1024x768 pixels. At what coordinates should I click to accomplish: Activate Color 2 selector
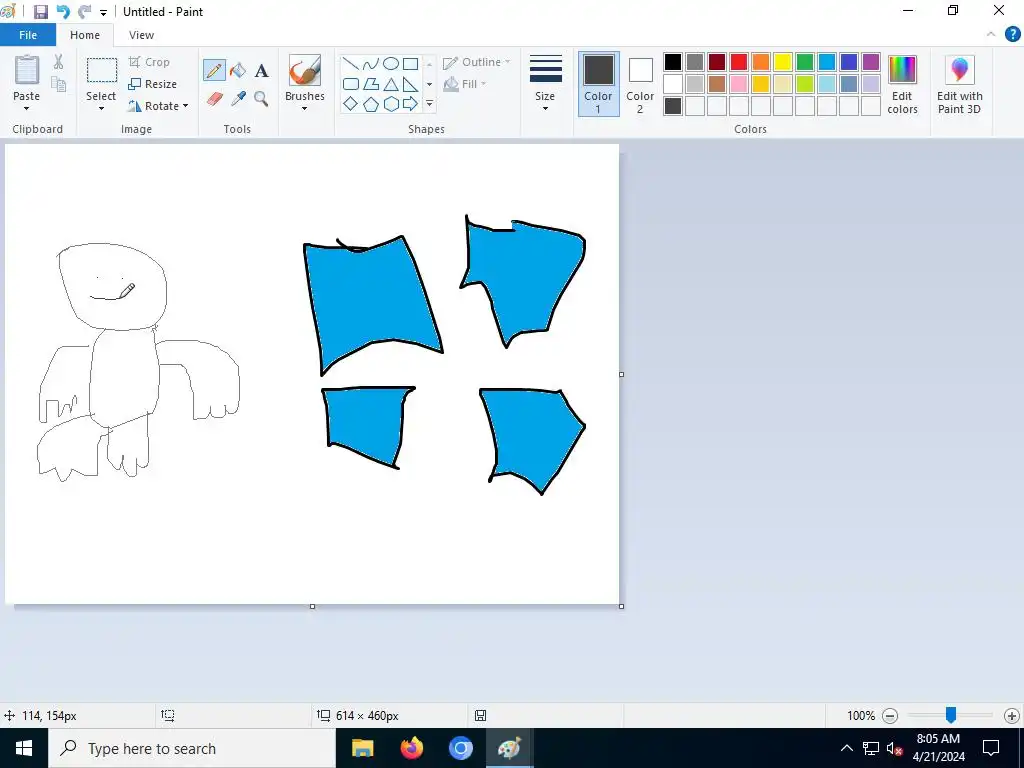point(640,84)
